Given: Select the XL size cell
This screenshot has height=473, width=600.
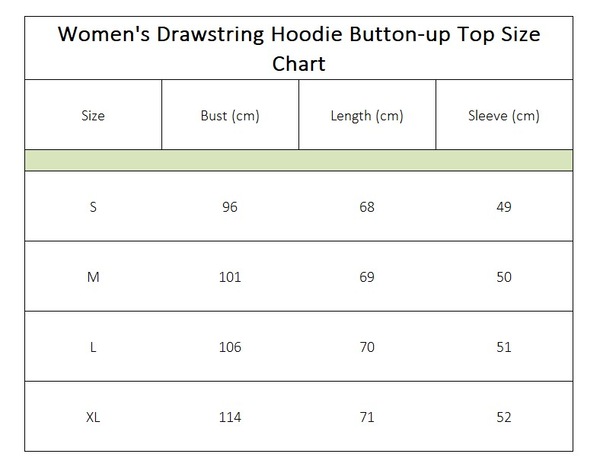Looking at the screenshot, I should tap(93, 417).
